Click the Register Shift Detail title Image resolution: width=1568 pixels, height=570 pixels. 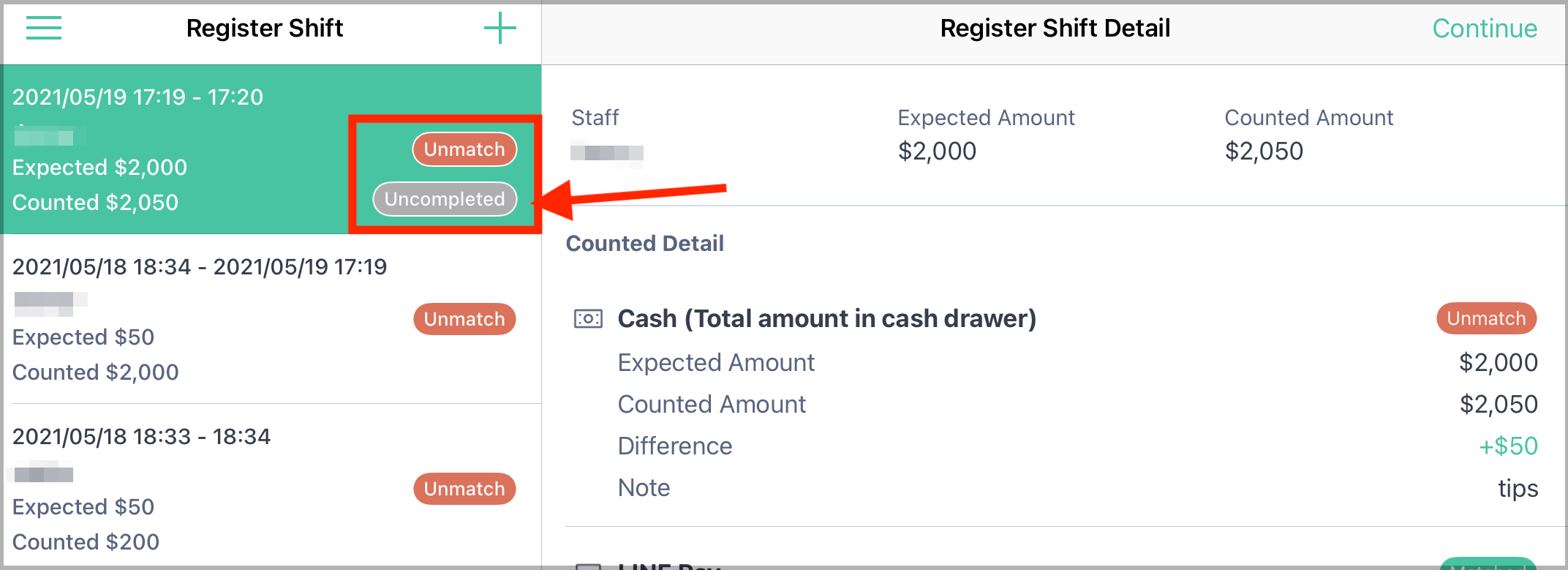pos(1055,29)
